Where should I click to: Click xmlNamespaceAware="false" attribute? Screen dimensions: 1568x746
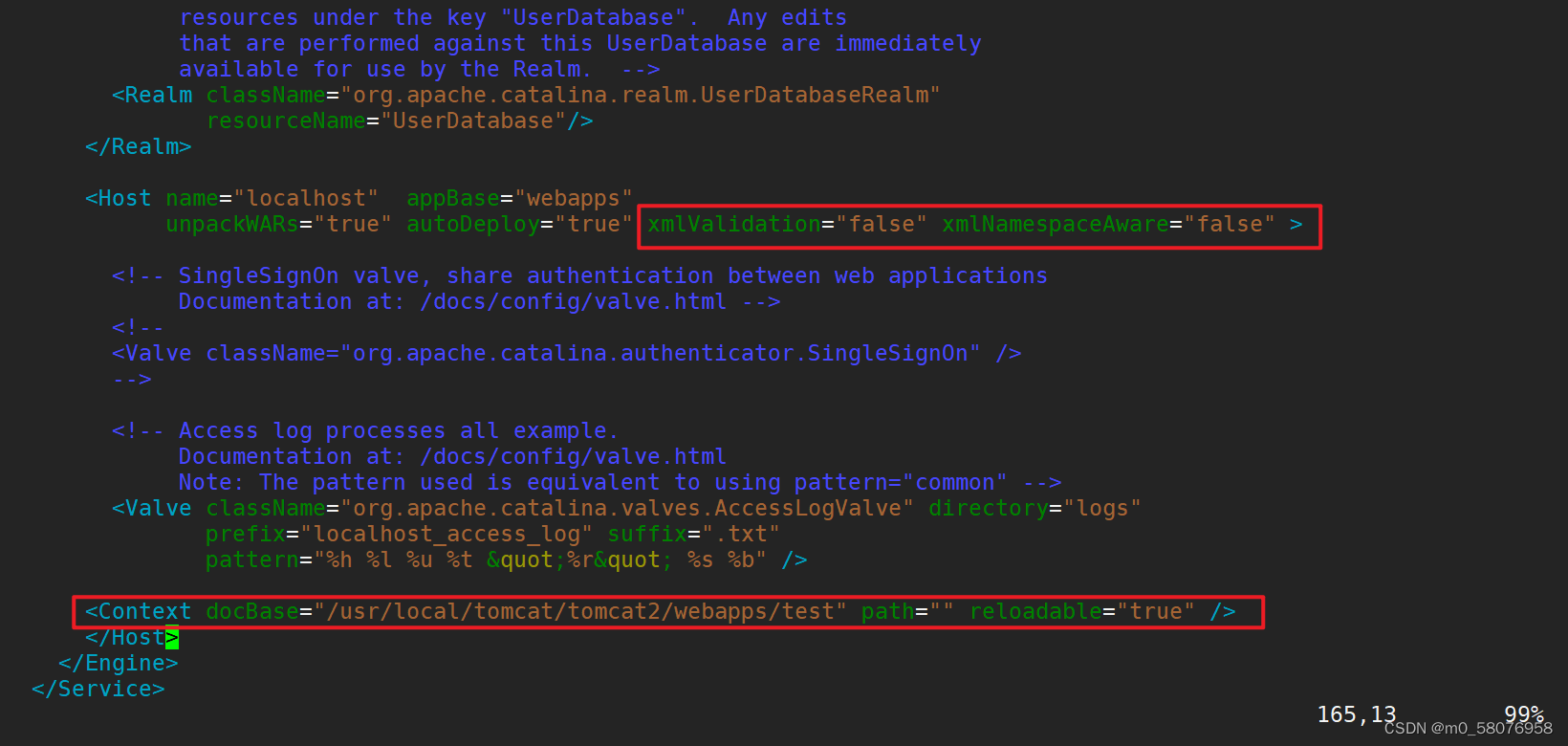[x=1108, y=225]
